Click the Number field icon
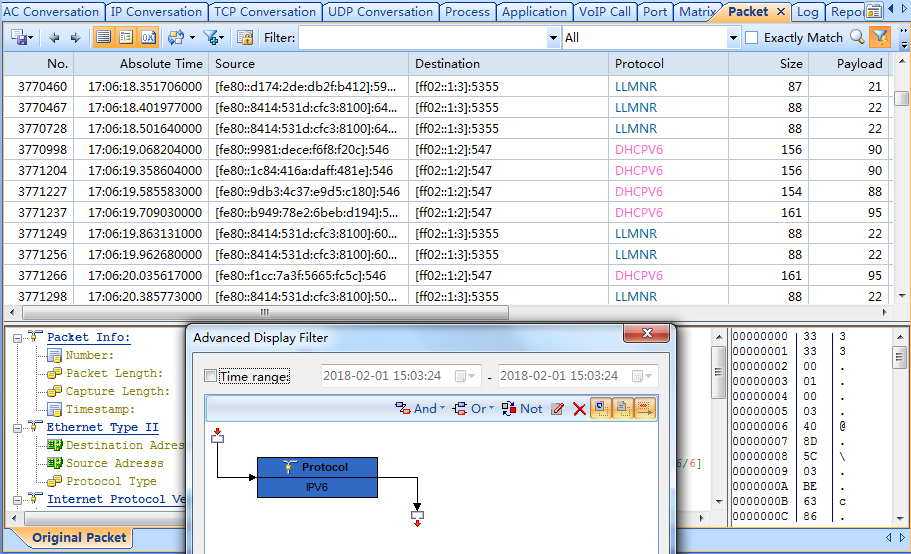The width and height of the screenshot is (911, 554). point(55,355)
